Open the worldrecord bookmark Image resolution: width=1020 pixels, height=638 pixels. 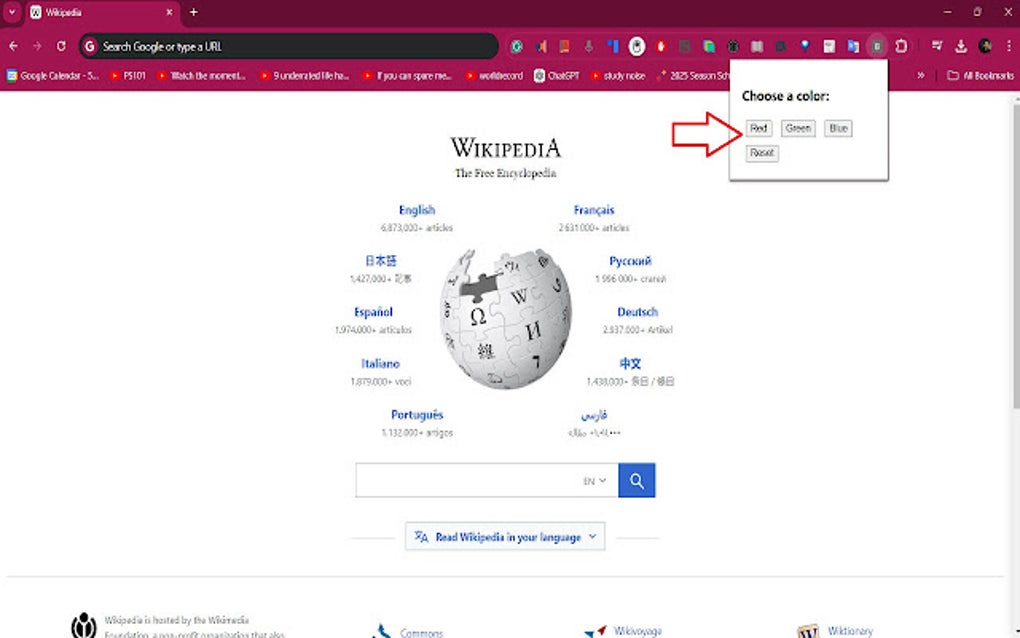[x=494, y=75]
